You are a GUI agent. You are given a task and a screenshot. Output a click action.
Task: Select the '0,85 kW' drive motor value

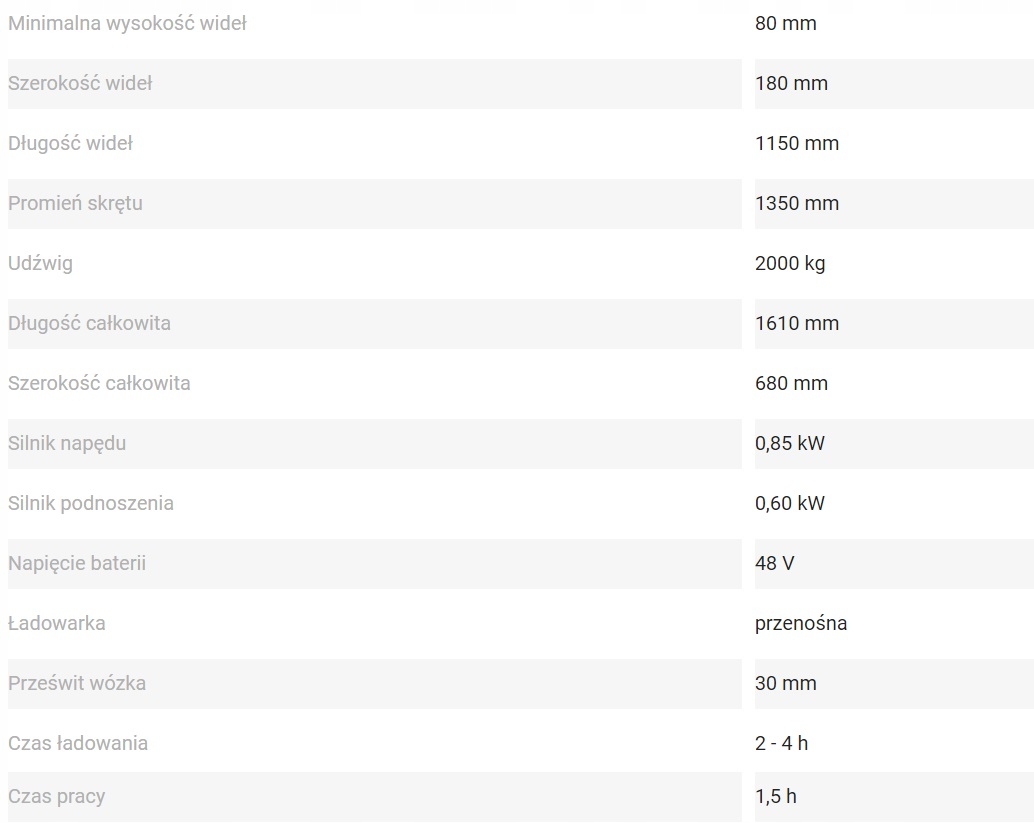(x=790, y=443)
